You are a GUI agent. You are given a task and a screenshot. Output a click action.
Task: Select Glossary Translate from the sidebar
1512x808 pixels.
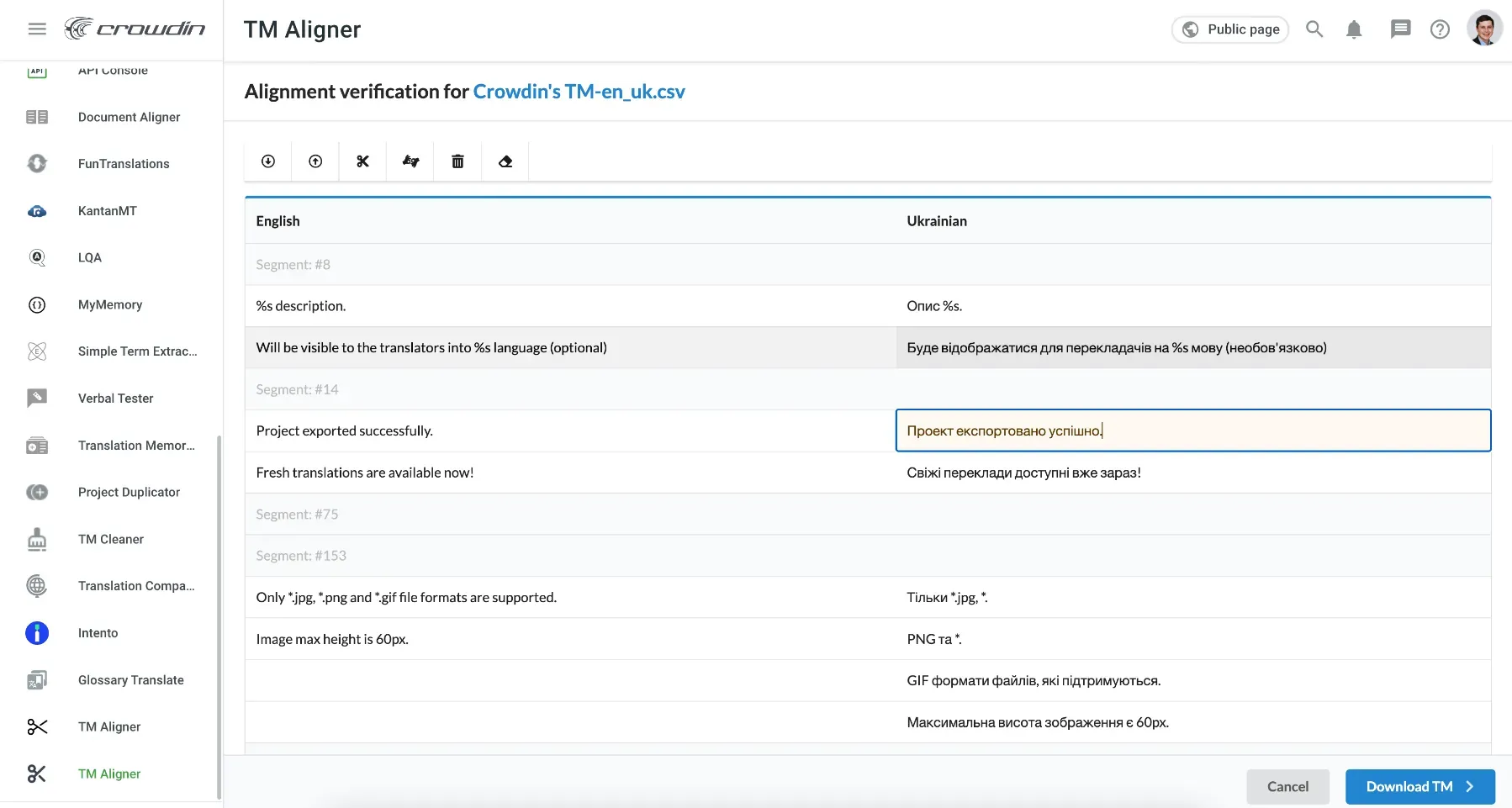click(130, 679)
